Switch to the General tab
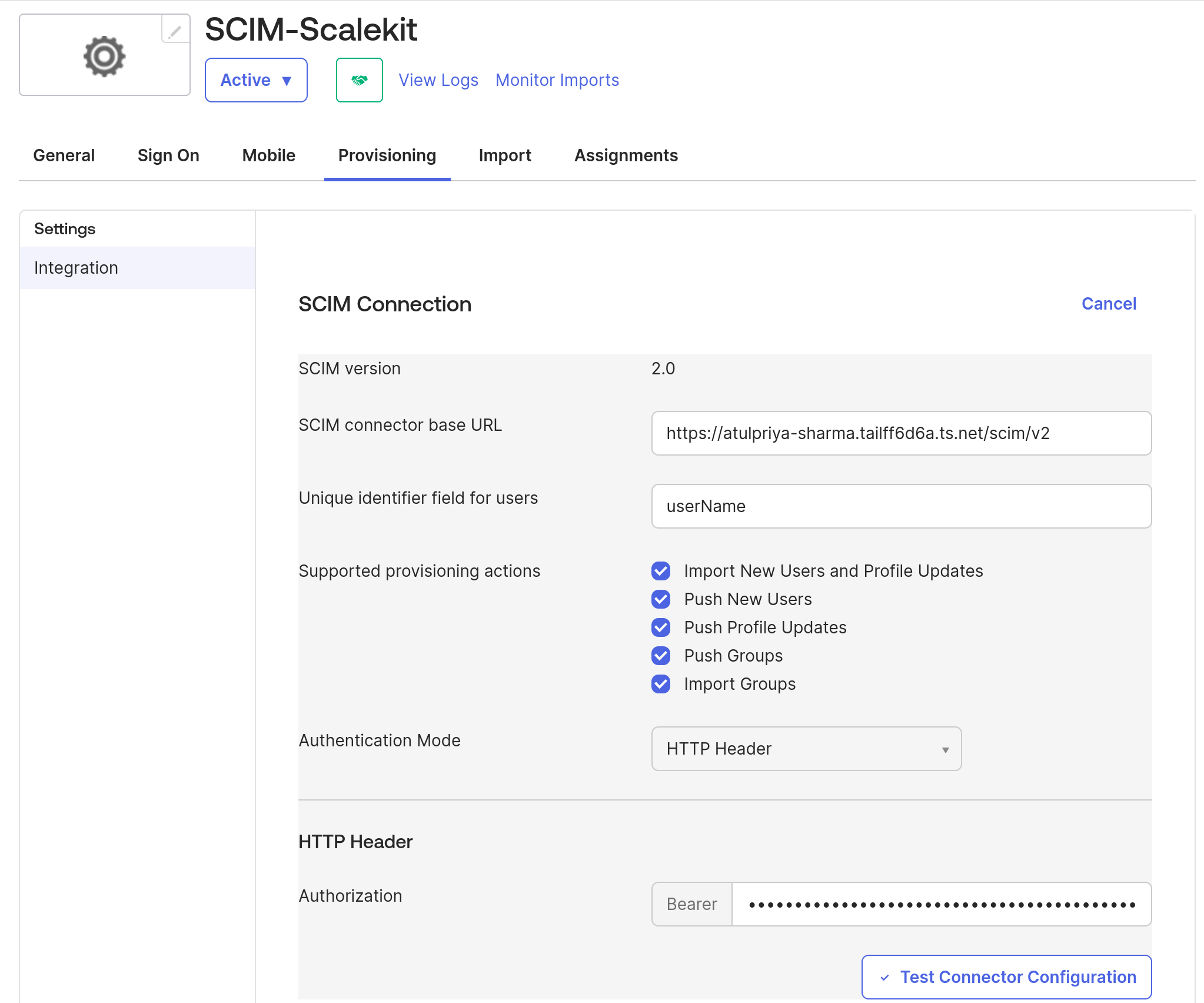 64,155
